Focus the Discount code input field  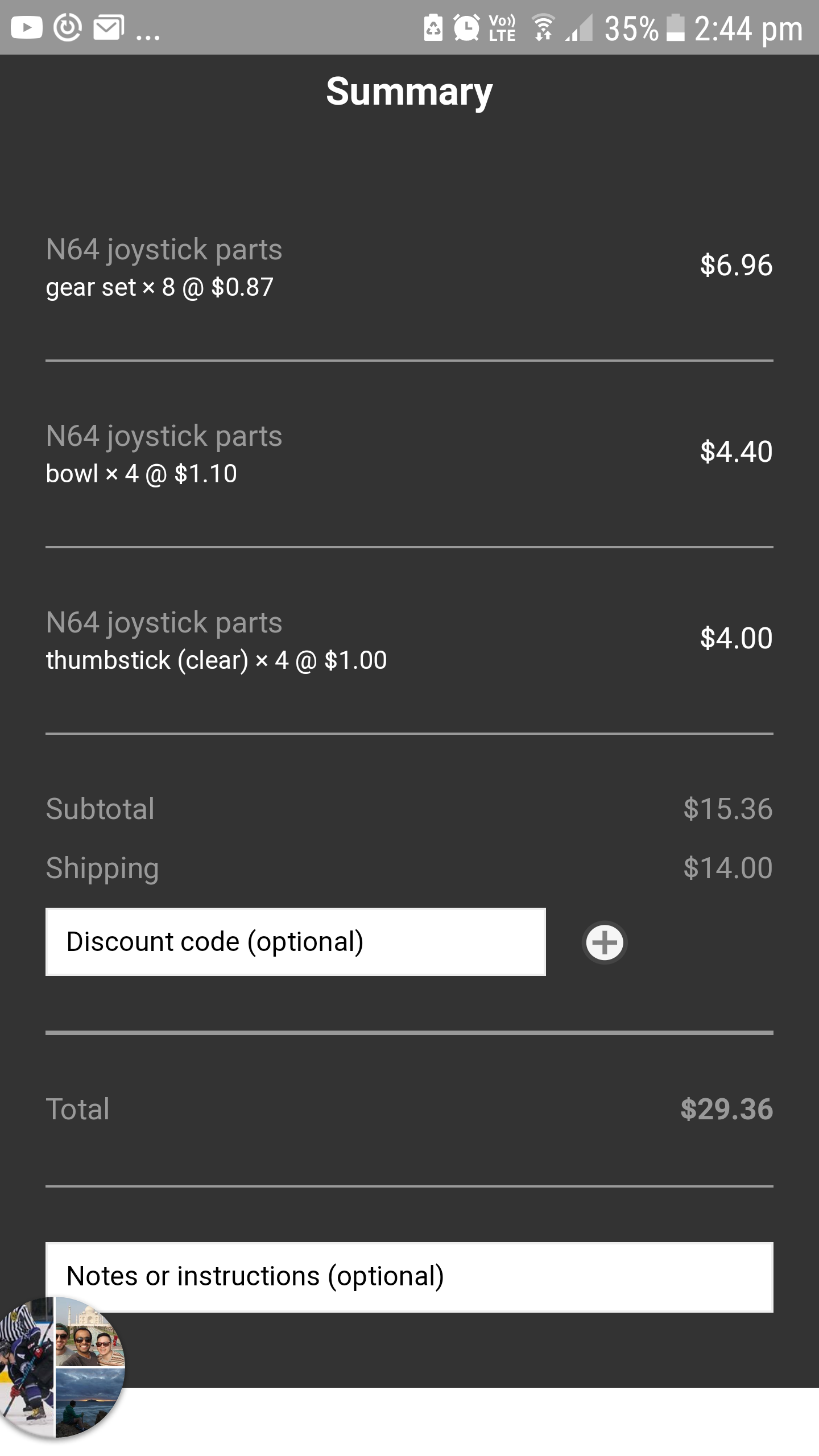tap(296, 942)
